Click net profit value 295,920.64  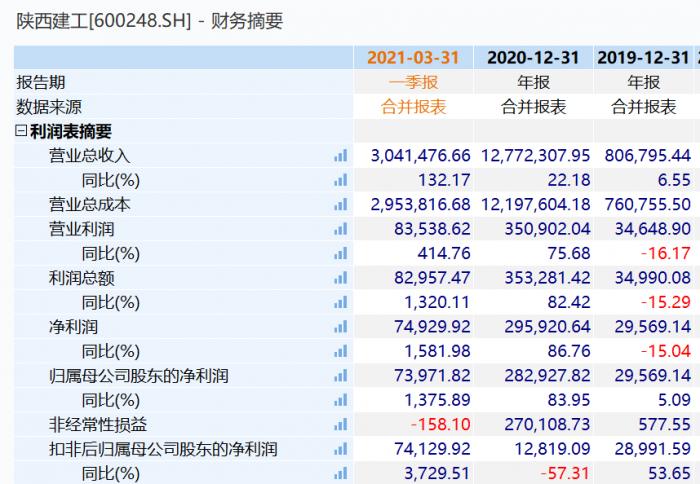(547, 327)
